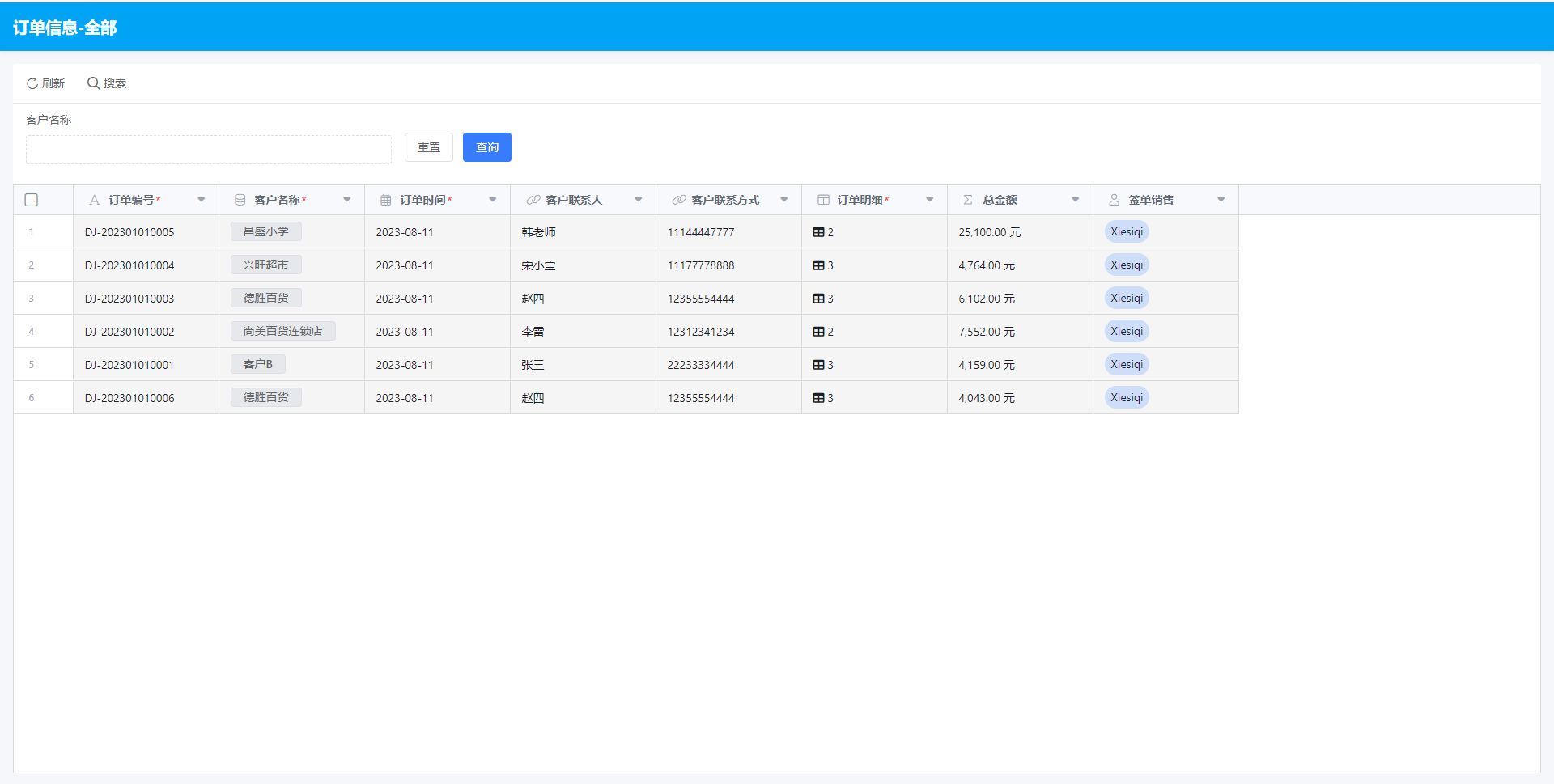Click the 搜索 toolbar label
The width and height of the screenshot is (1554, 784).
click(115, 83)
